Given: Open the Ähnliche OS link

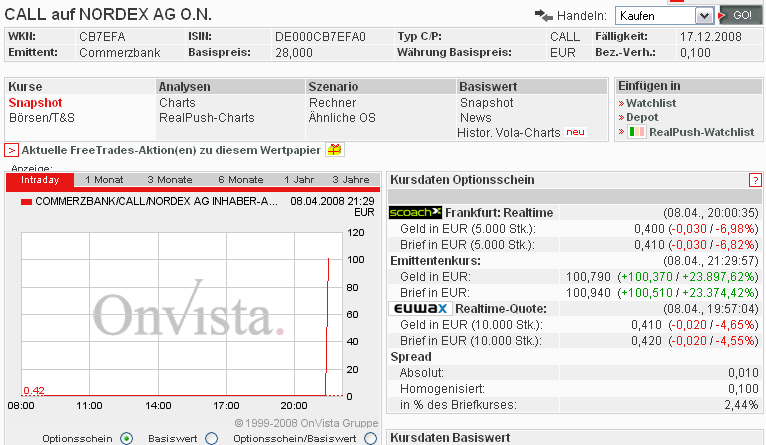Looking at the screenshot, I should (x=342, y=118).
